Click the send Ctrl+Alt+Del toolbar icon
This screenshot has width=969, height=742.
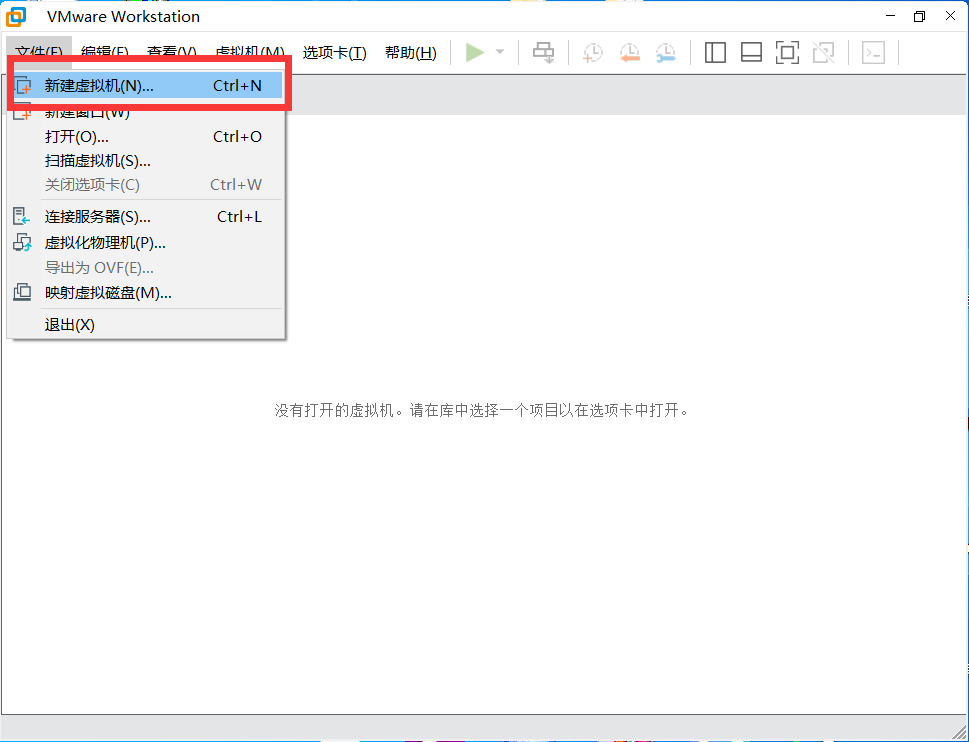544,53
